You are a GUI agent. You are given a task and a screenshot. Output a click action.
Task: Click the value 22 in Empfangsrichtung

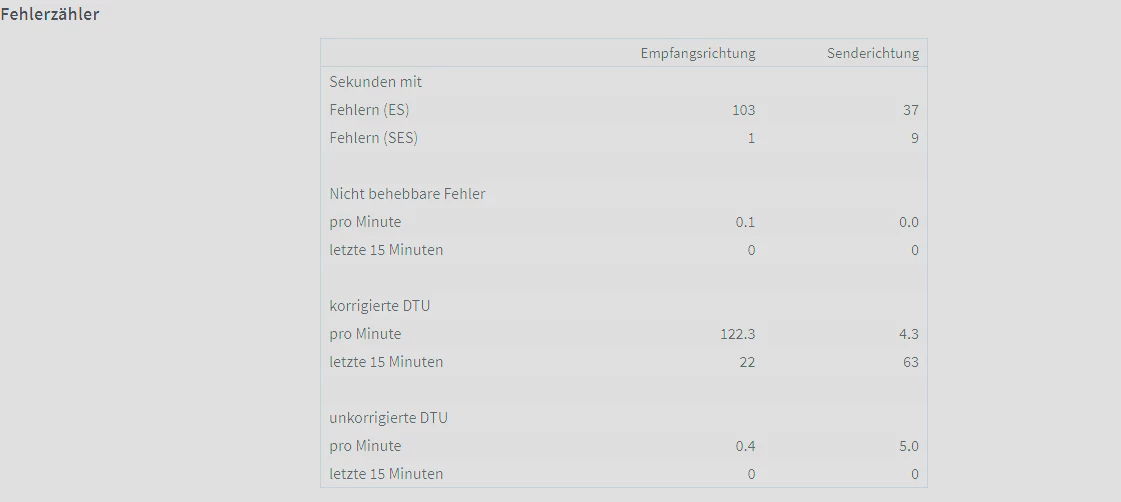coord(747,362)
